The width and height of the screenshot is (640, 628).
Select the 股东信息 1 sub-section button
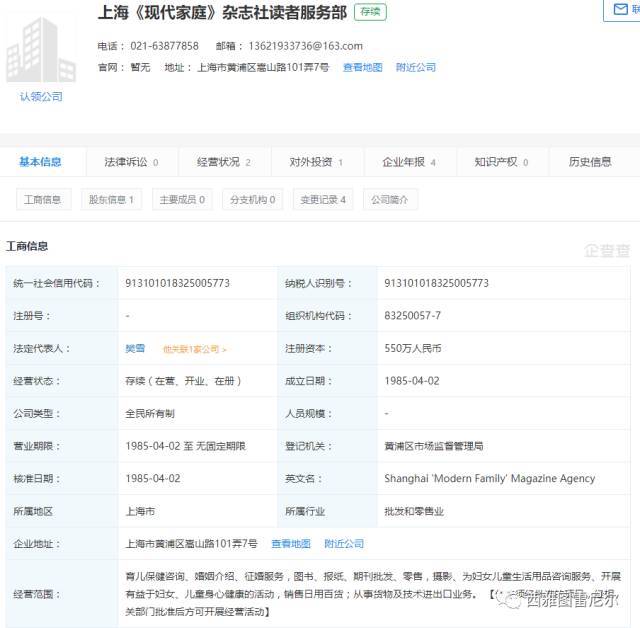[111, 200]
